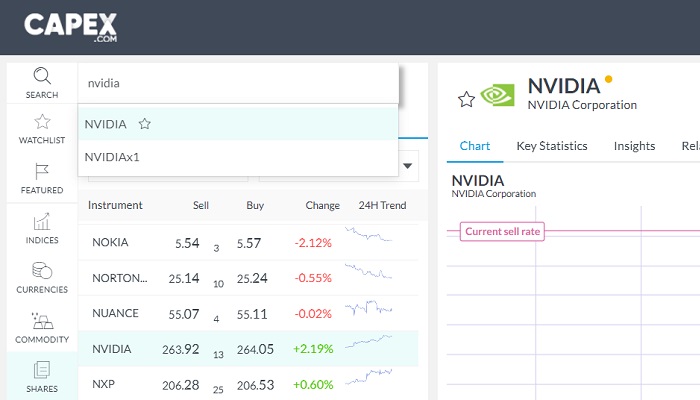Click NOKIA change value -2.12%
The width and height of the screenshot is (700, 400).
(313, 243)
